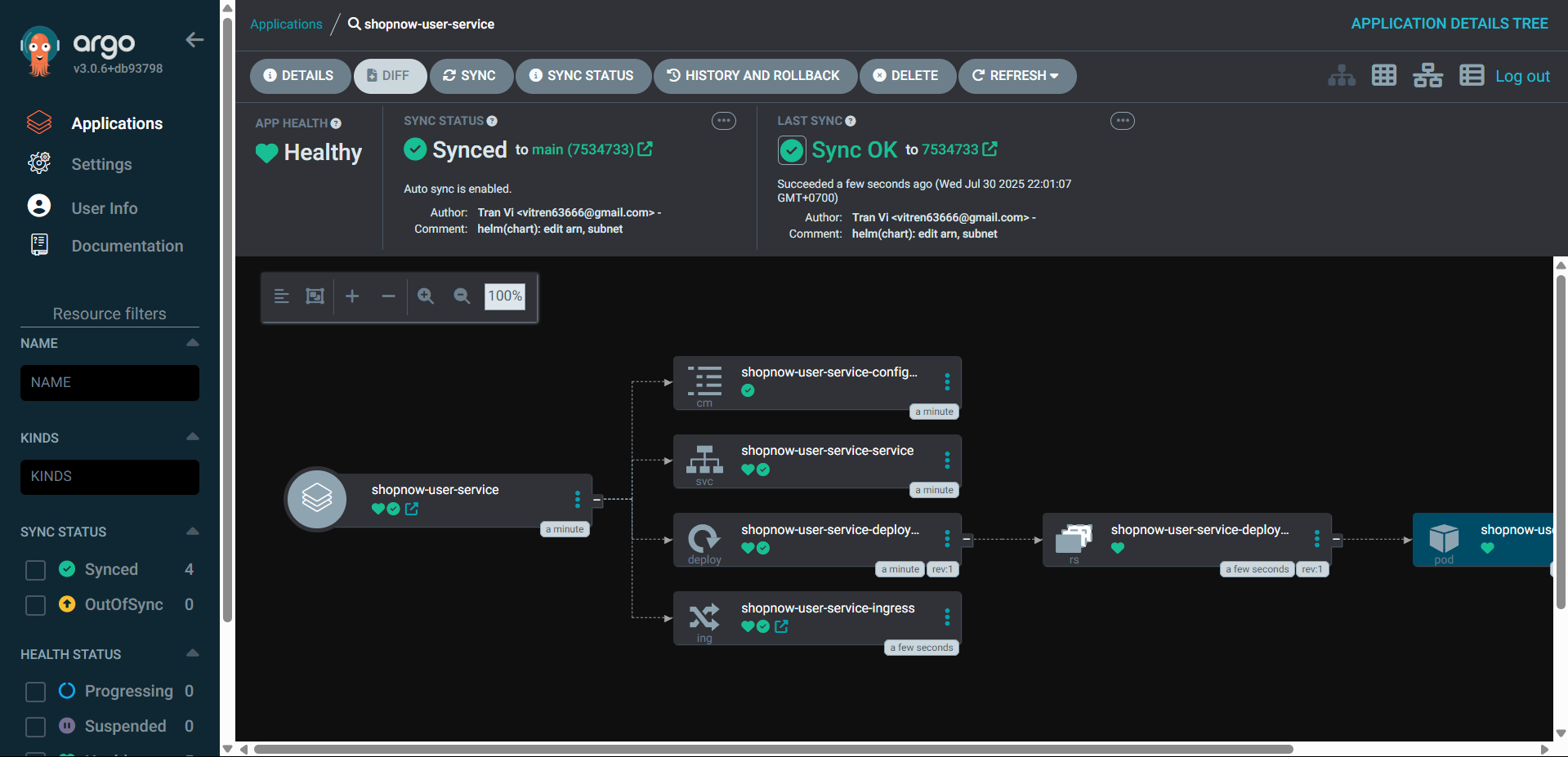This screenshot has width=1568, height=757.
Task: Check the OutOfSync filter checkbox
Action: (35, 605)
